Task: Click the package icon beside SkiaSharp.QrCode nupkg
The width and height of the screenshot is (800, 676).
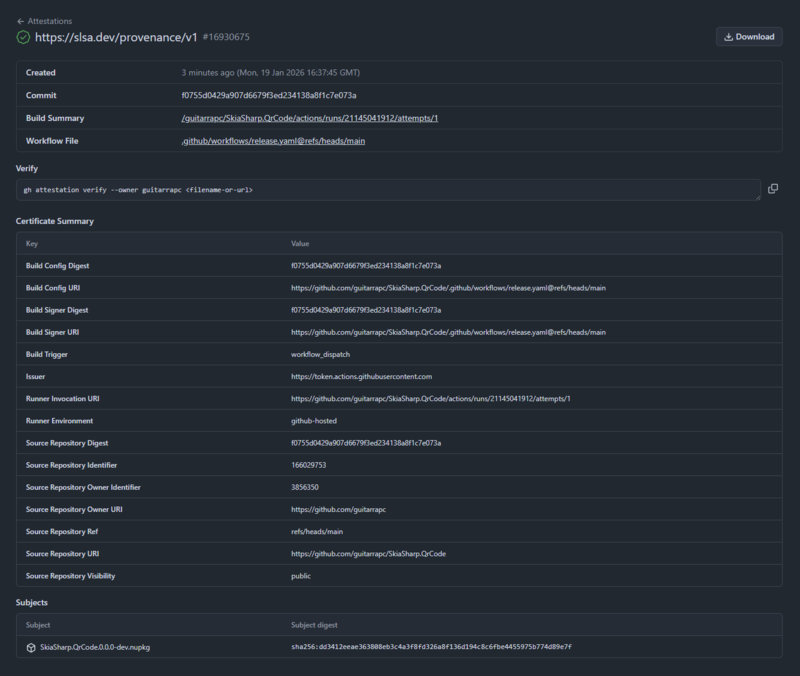Action: [31, 647]
